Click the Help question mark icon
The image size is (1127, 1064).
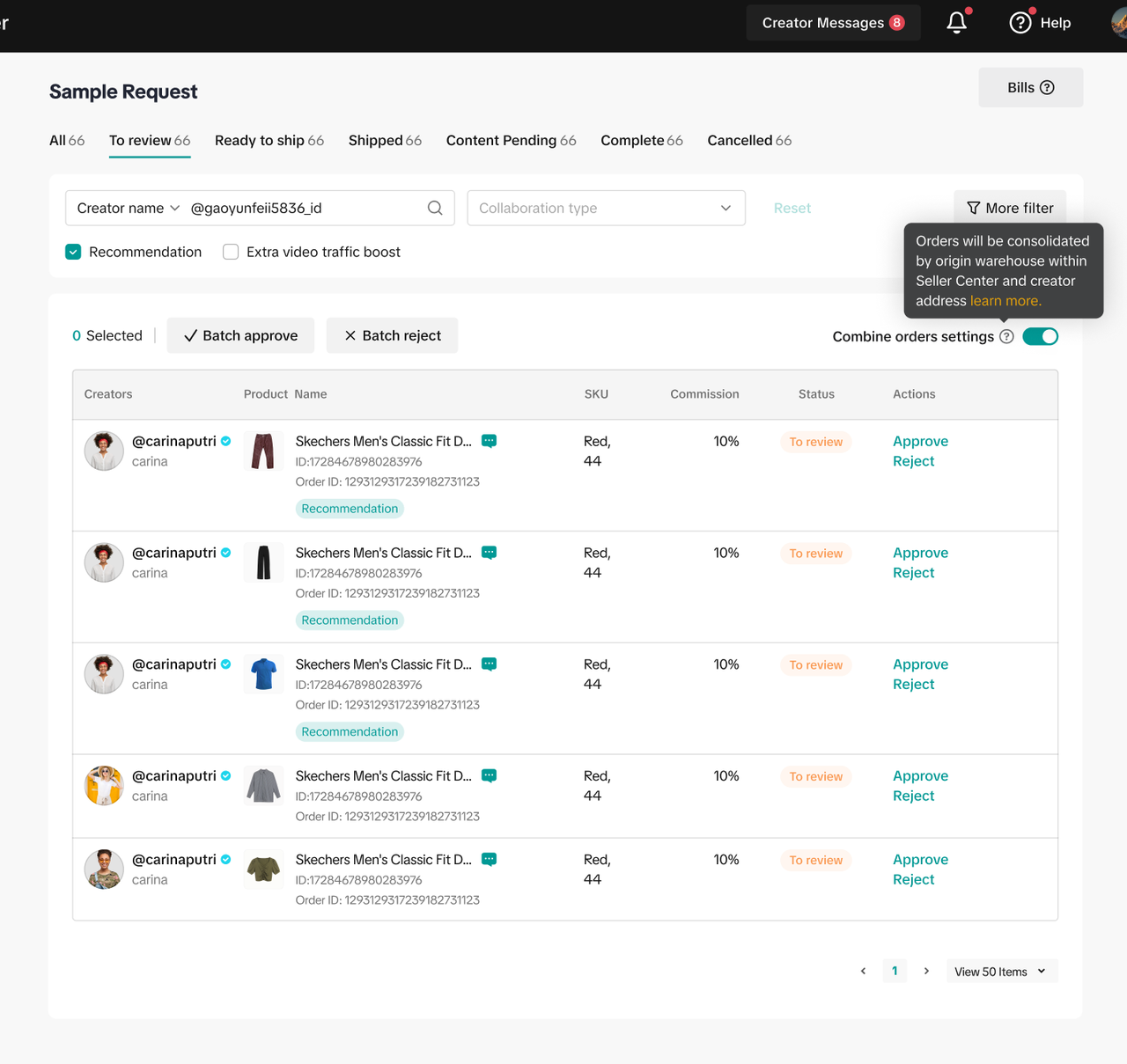click(1020, 23)
